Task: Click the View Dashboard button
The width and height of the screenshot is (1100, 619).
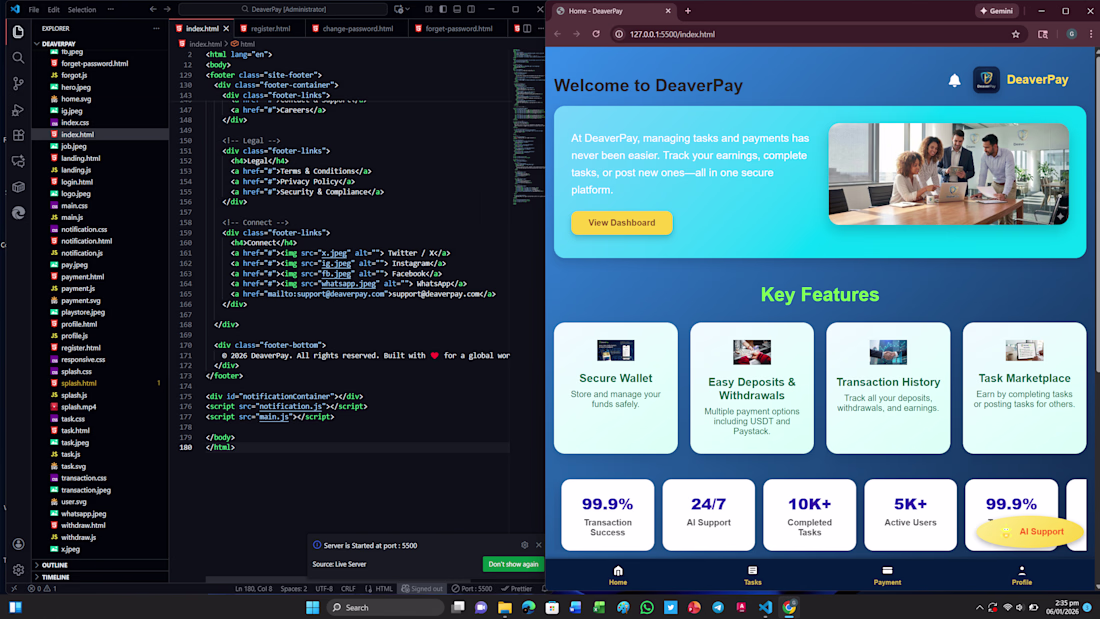Action: click(x=622, y=222)
